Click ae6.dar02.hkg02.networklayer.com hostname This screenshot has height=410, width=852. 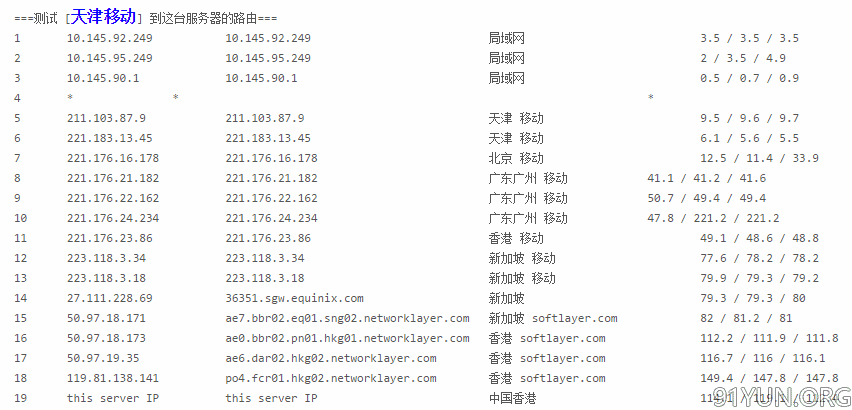331,358
